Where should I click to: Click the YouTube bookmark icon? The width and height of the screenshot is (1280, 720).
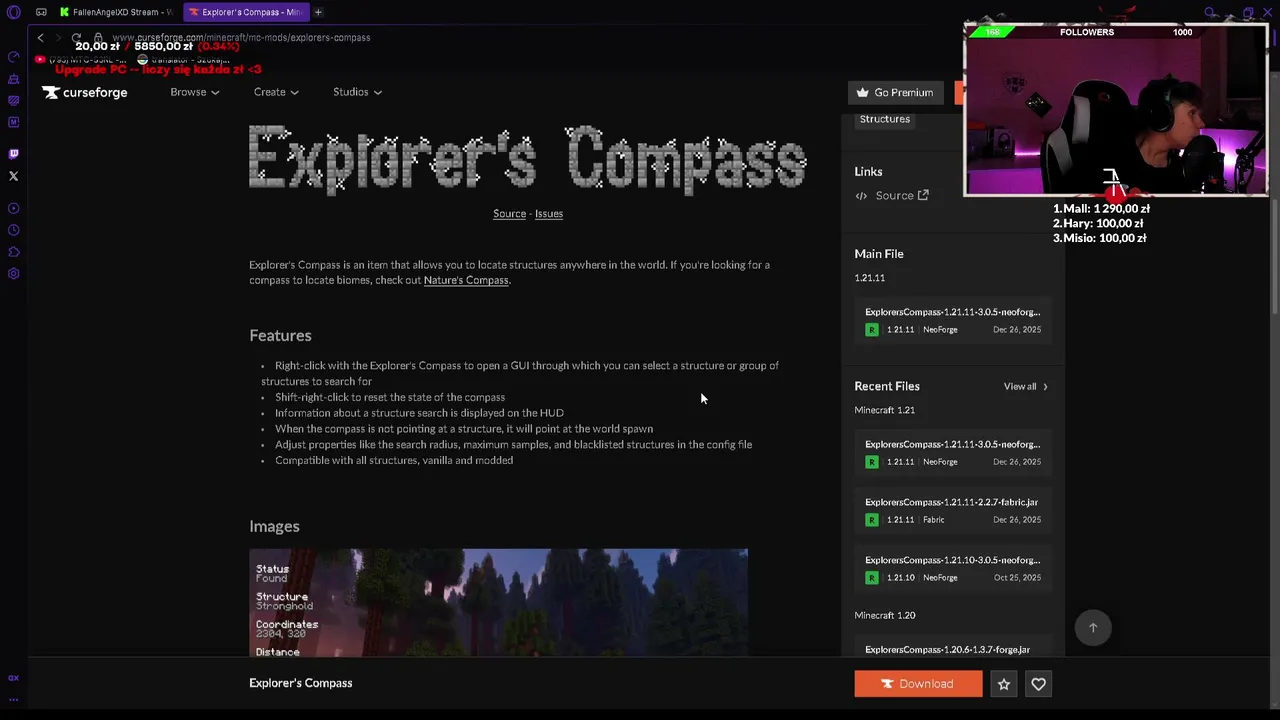click(40, 60)
